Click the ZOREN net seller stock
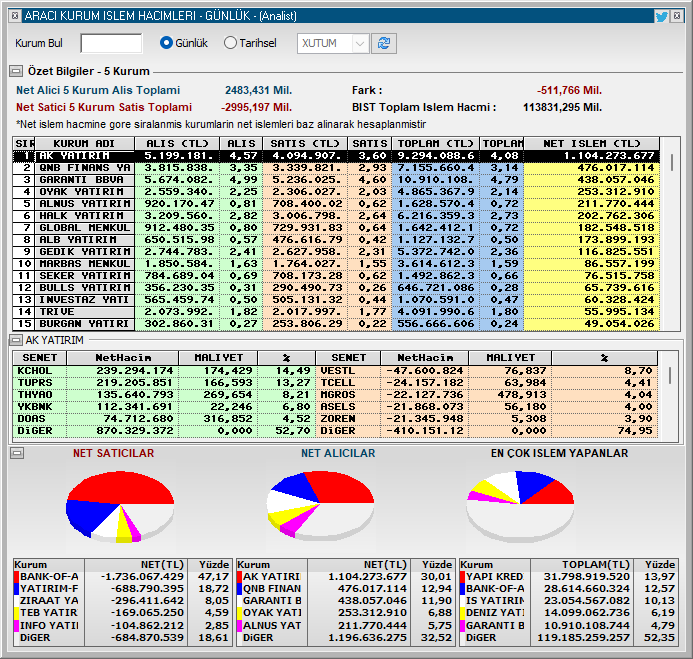The height and width of the screenshot is (659, 693). (x=487, y=419)
